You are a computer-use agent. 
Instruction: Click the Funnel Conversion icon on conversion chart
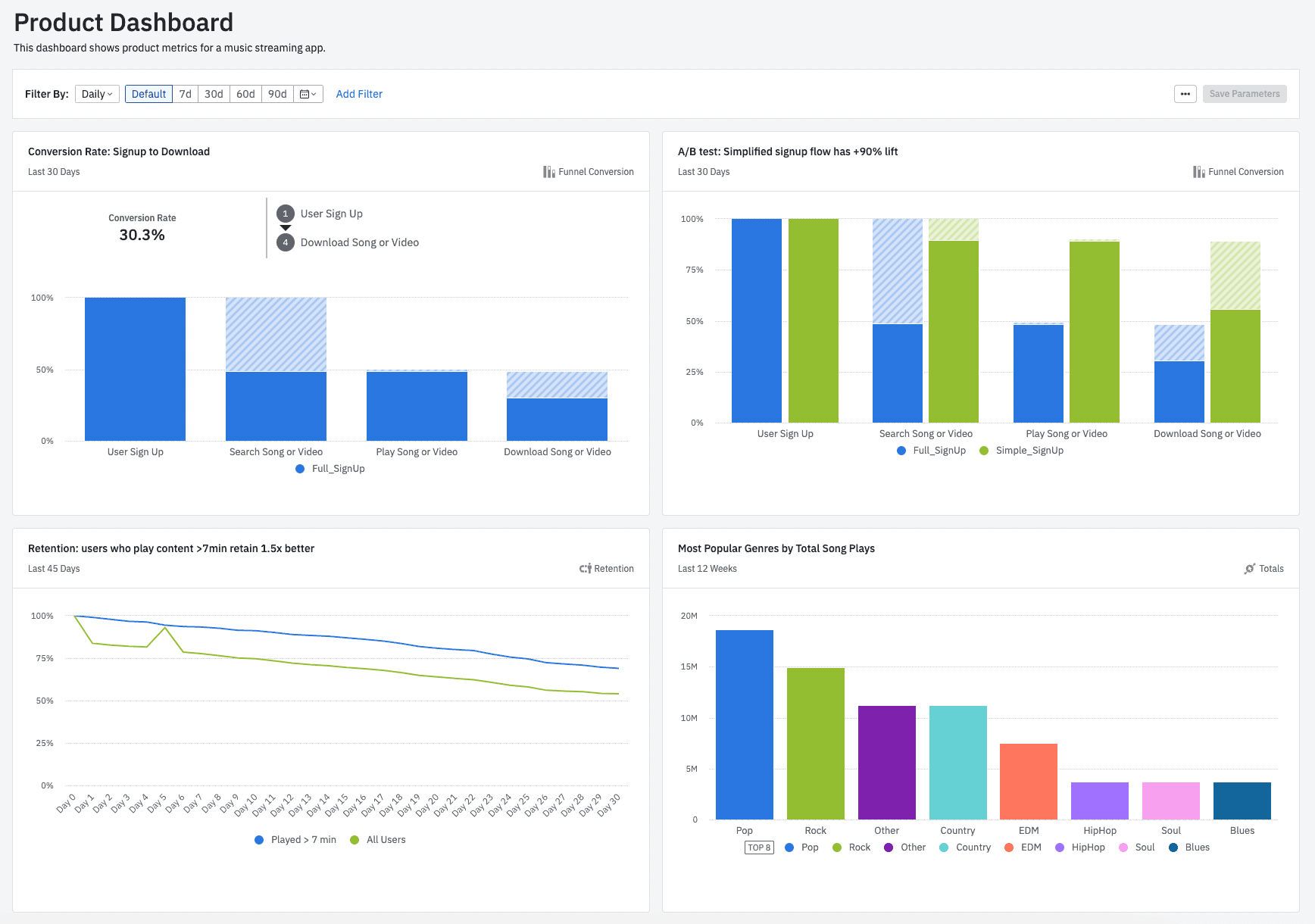coord(548,171)
